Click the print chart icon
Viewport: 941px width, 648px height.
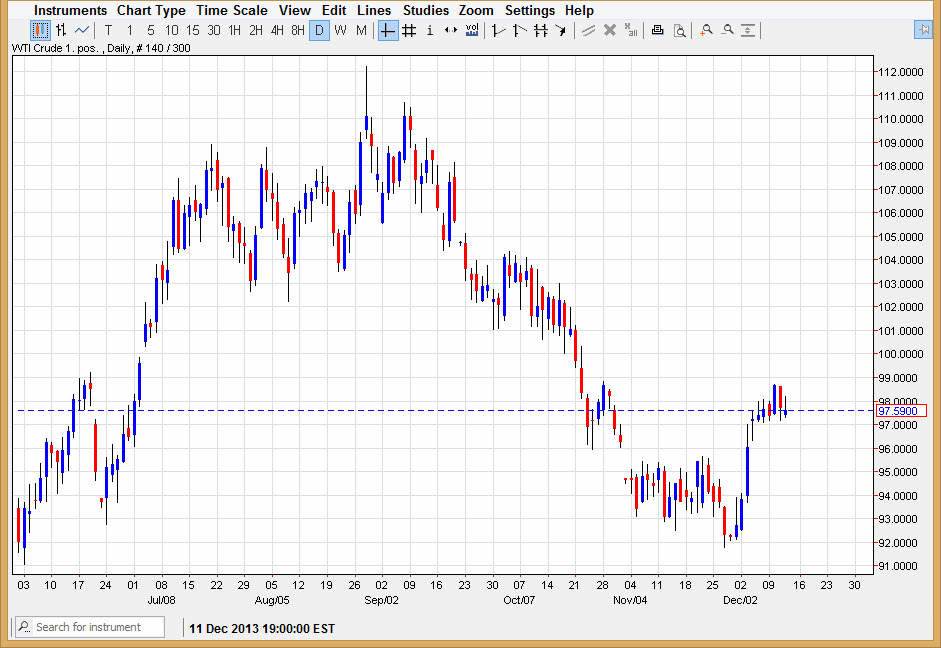point(657,30)
